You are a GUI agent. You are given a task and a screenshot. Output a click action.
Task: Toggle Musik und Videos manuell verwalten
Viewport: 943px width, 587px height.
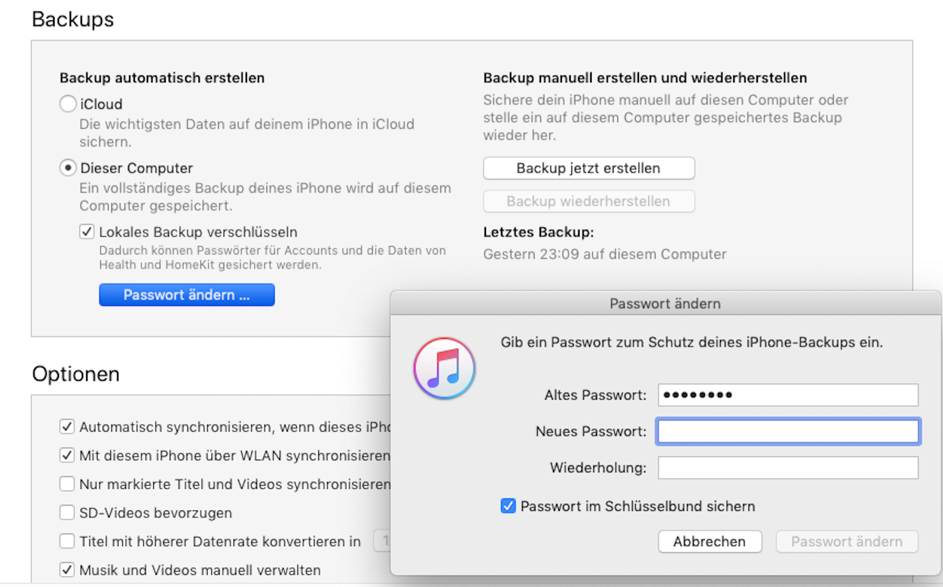coord(67,570)
